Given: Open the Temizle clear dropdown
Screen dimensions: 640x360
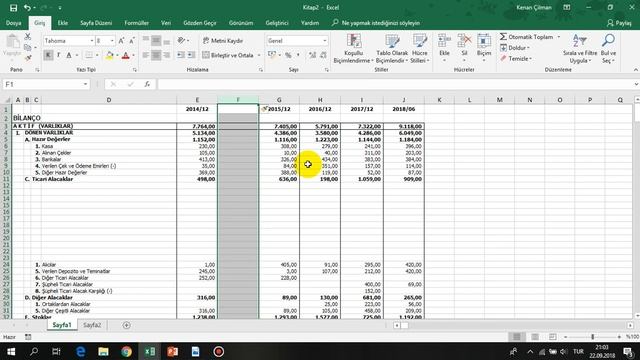Looking at the screenshot, I should click(516, 59).
